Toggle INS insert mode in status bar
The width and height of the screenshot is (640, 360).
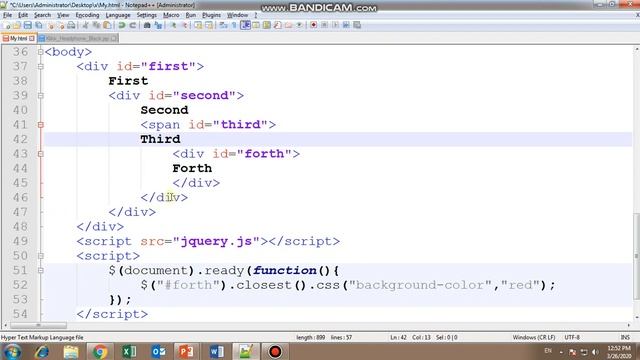coord(625,338)
